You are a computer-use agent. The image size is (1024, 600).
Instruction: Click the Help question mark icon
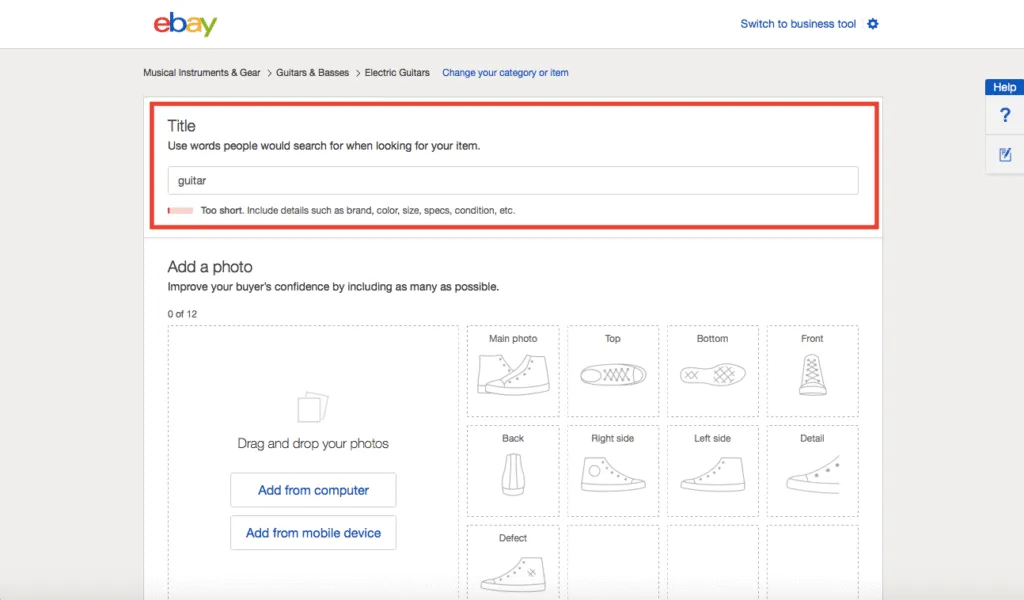[1004, 116]
